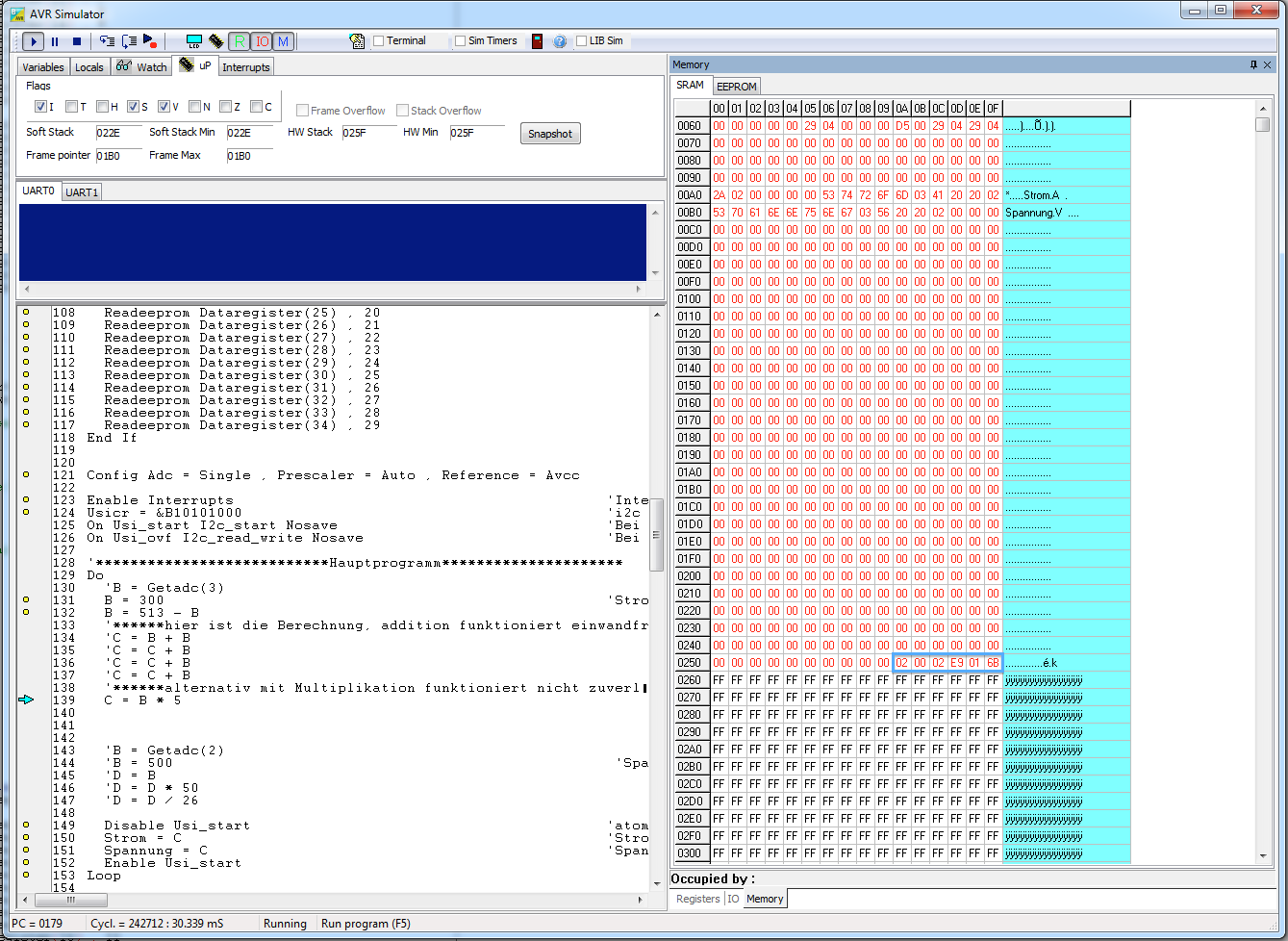Screen dimensions: 1288x941
Task: Open the blue help question icon
Action: [560, 41]
